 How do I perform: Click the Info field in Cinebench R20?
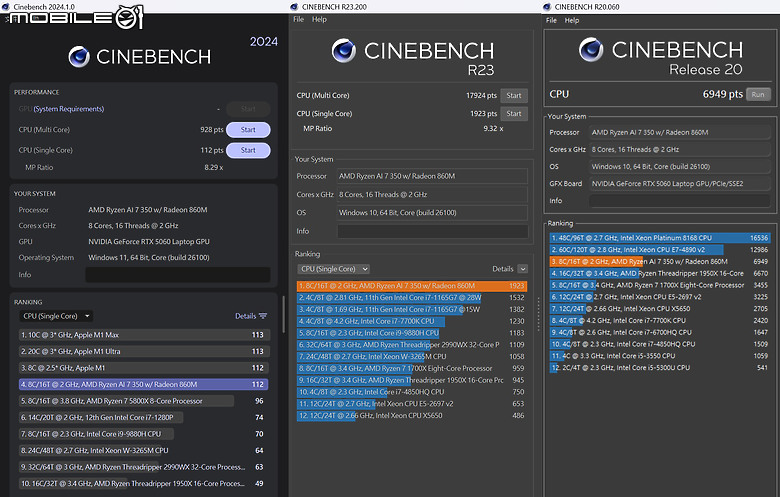pyautogui.click(x=680, y=200)
